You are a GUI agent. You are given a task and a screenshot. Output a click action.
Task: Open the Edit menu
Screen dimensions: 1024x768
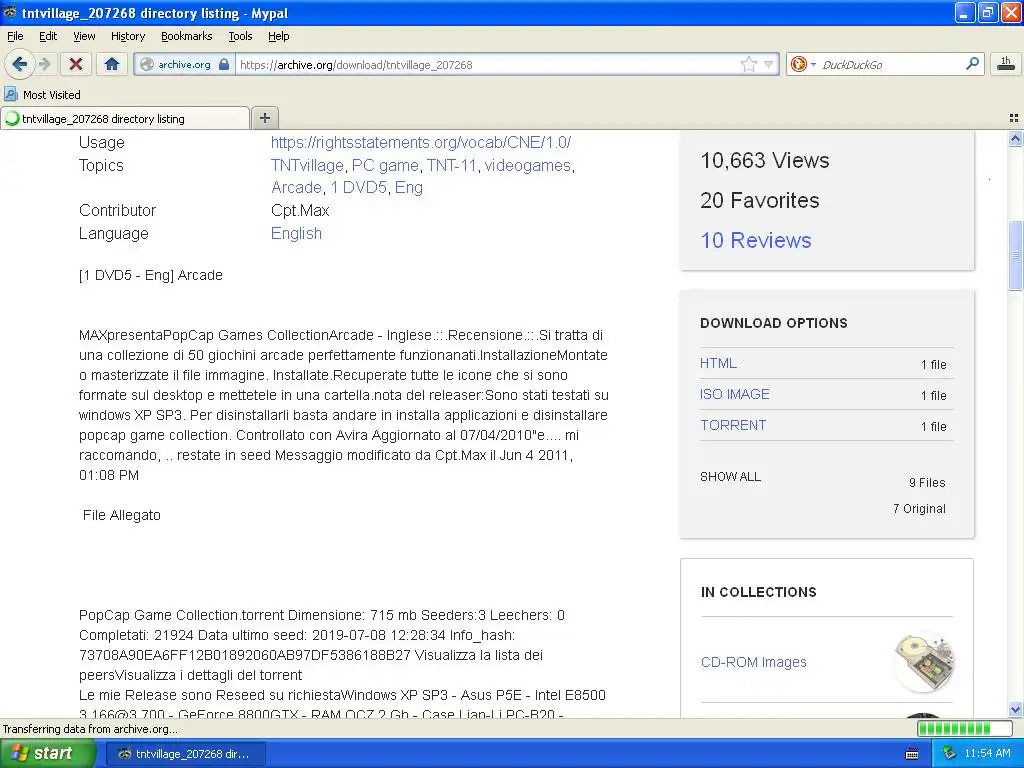coord(48,37)
